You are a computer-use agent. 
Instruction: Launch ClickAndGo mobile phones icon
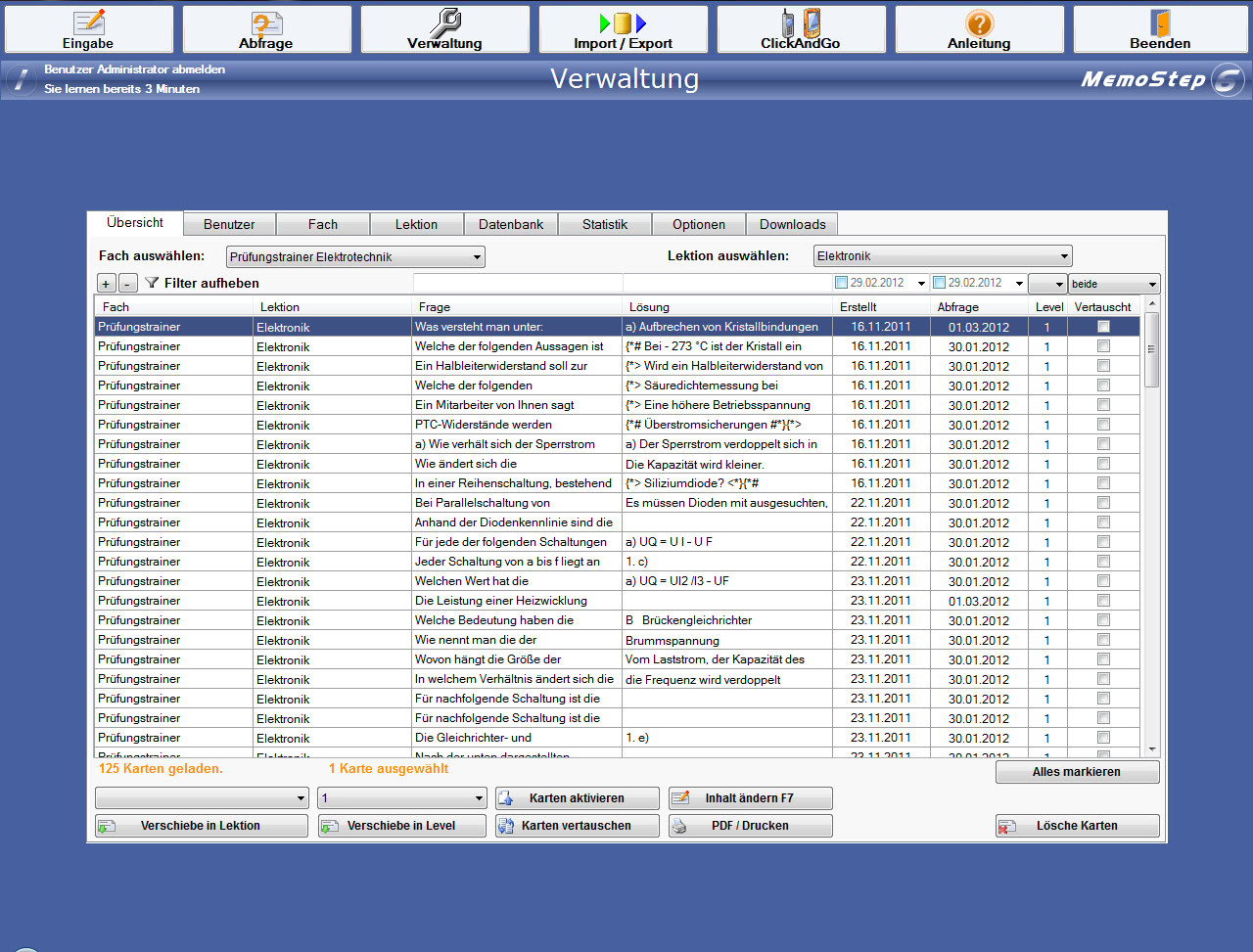click(801, 23)
